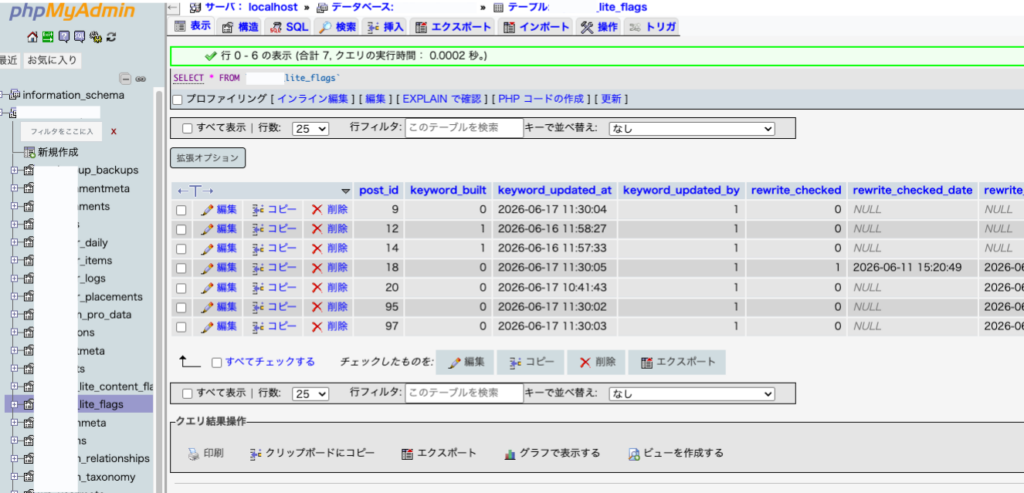Select checkbox for post_id 95 row

(182, 307)
